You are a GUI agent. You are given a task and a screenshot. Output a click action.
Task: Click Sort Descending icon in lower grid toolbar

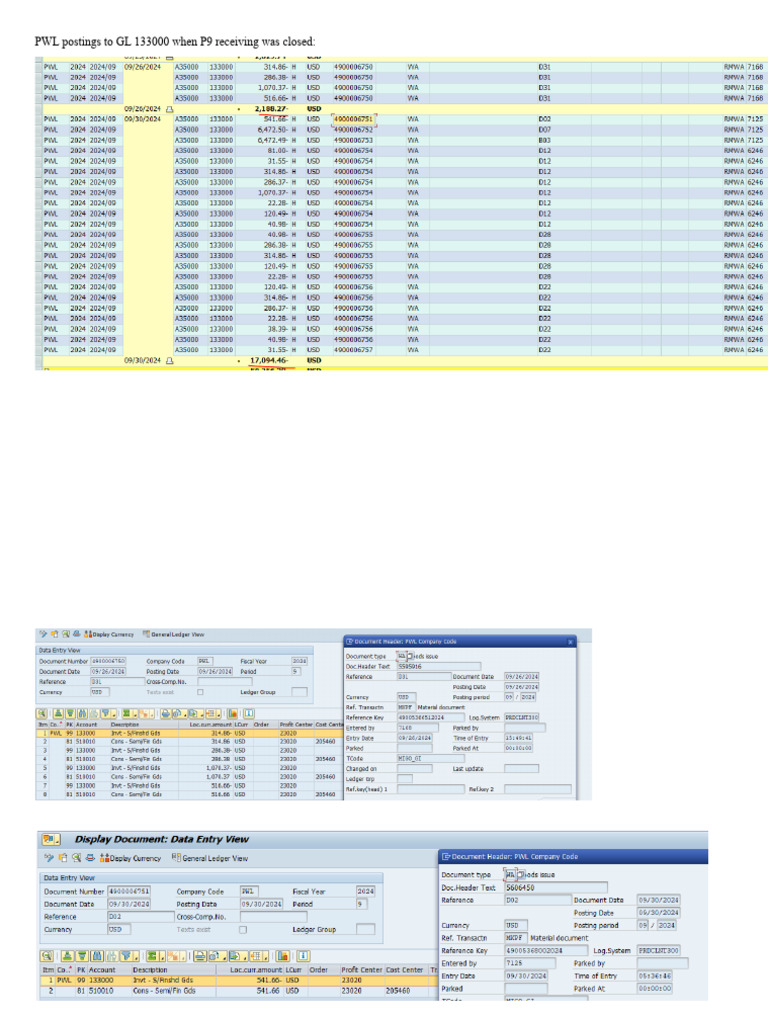(x=81, y=956)
